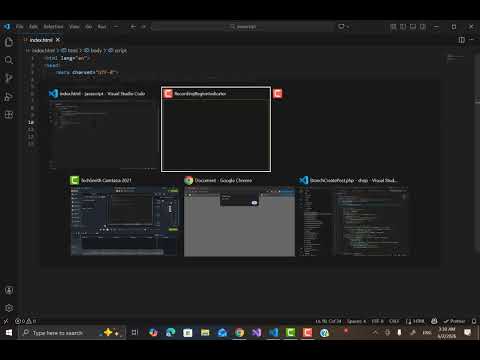Click the Type here to search box
Image resolution: width=480 pixels, height=360 pixels.
click(72, 333)
